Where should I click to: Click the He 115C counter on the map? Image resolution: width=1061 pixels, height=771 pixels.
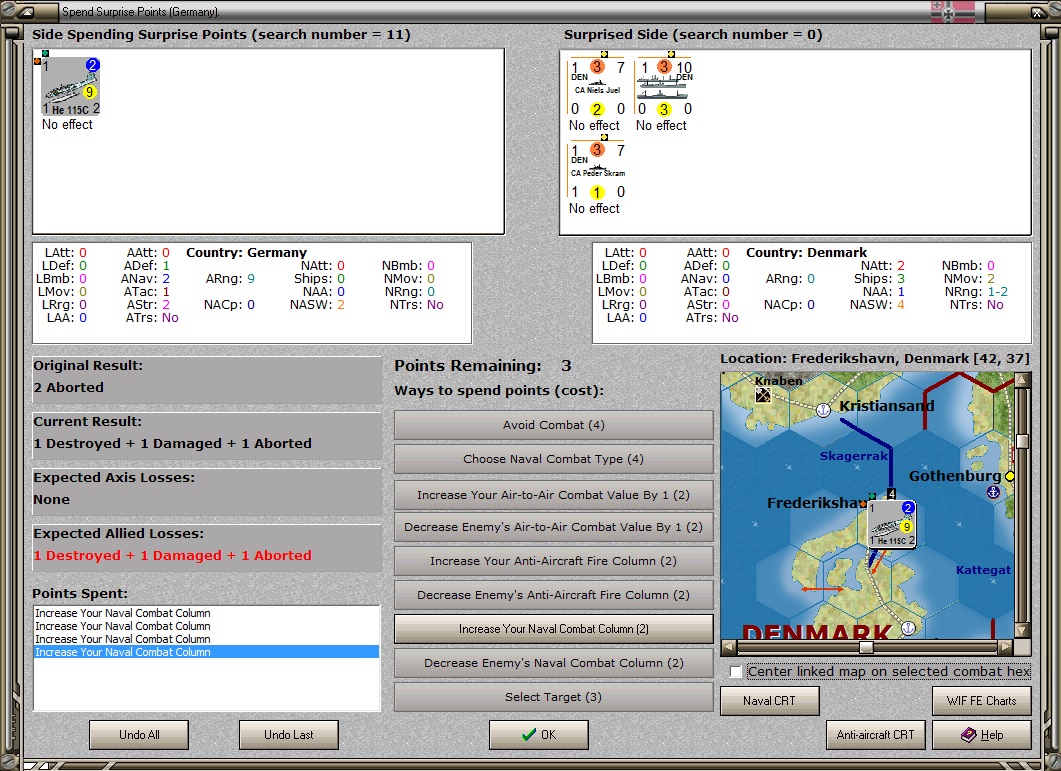[x=892, y=524]
